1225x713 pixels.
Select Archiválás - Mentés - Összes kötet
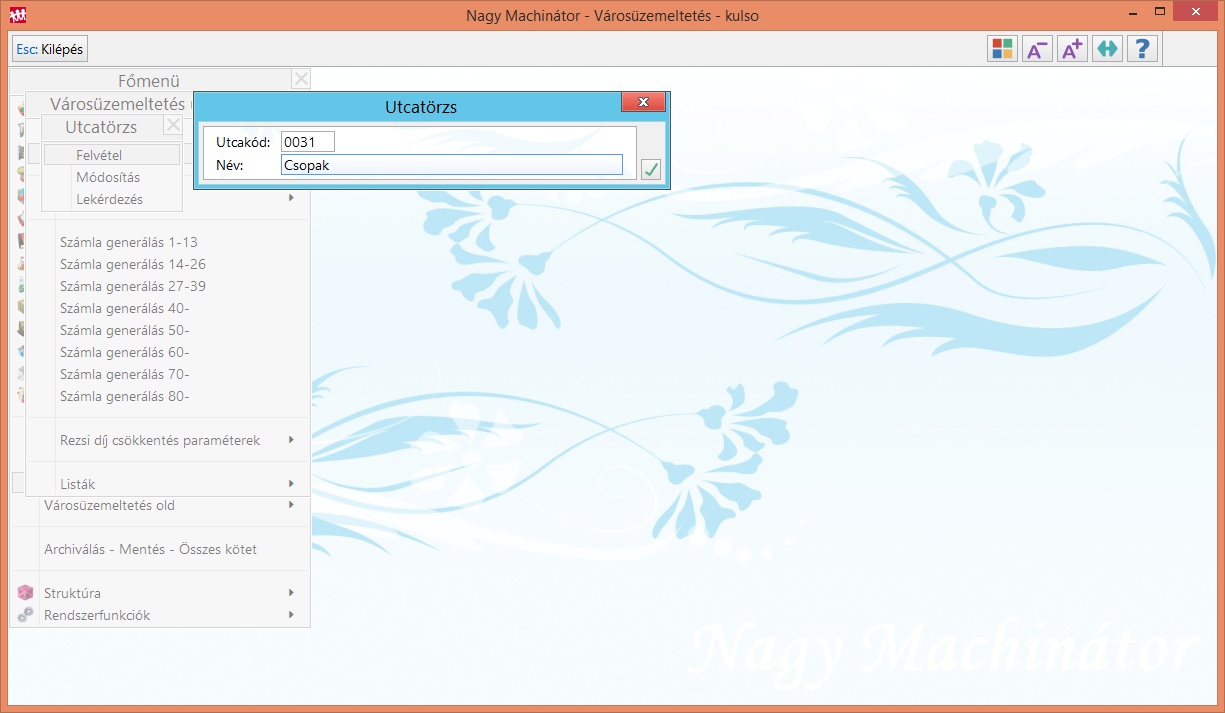click(x=151, y=549)
